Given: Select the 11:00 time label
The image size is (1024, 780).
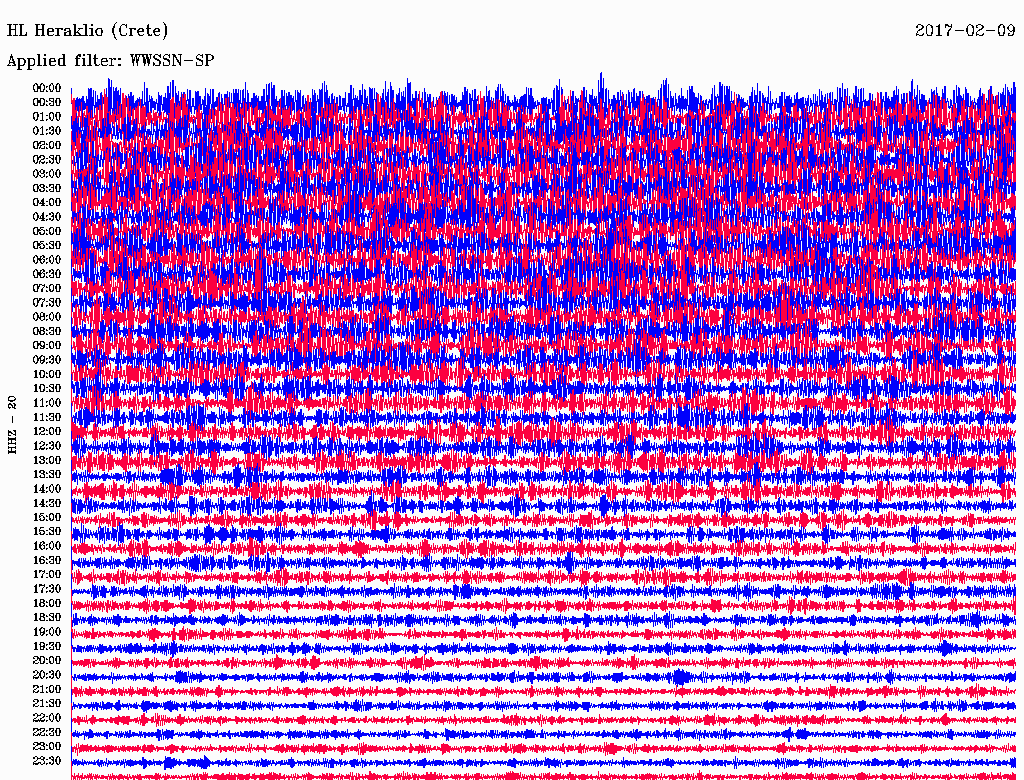Looking at the screenshot, I should pos(47,402).
